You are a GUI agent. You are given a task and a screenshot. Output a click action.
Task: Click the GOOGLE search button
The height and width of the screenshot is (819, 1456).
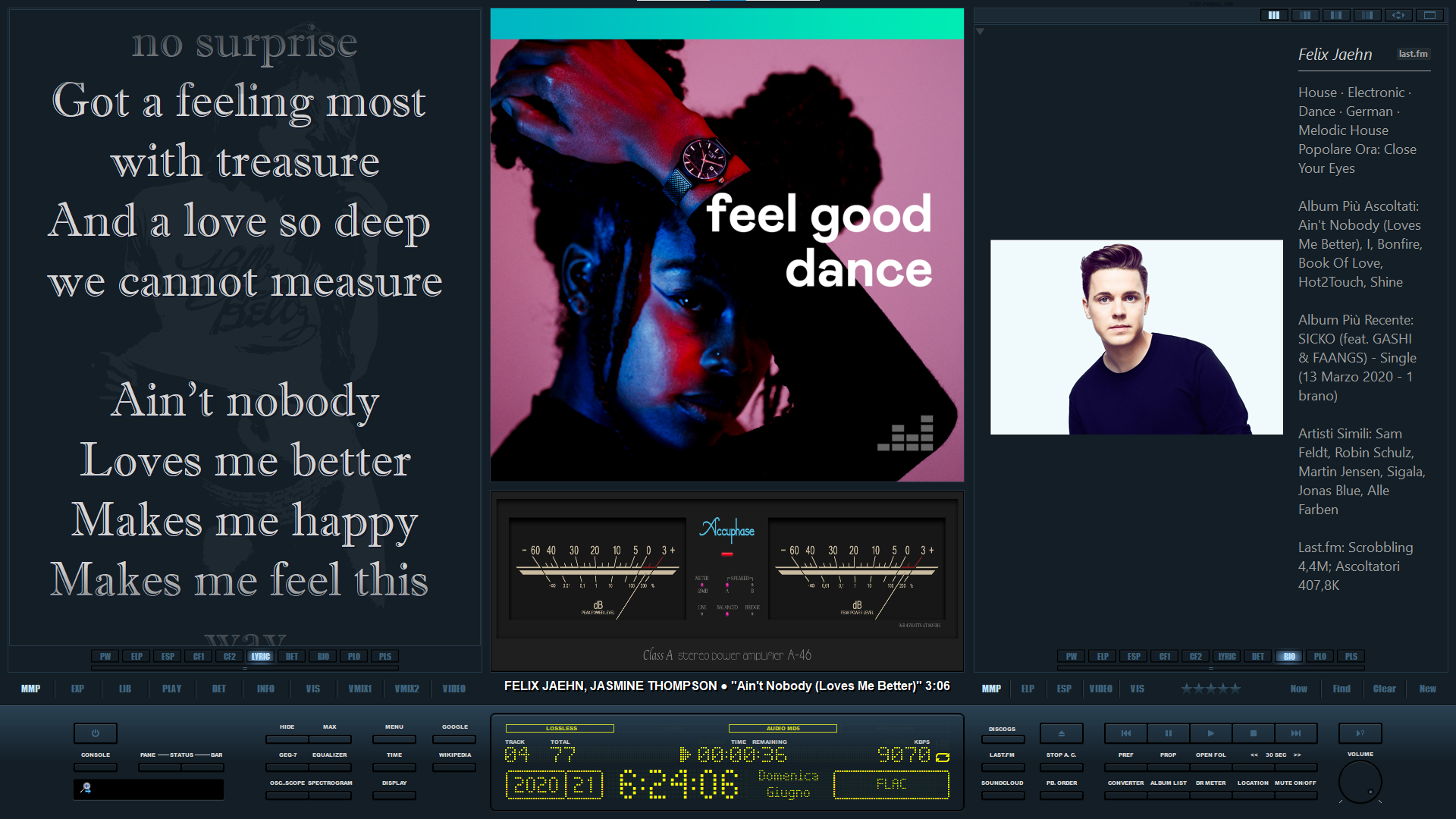coord(454,739)
